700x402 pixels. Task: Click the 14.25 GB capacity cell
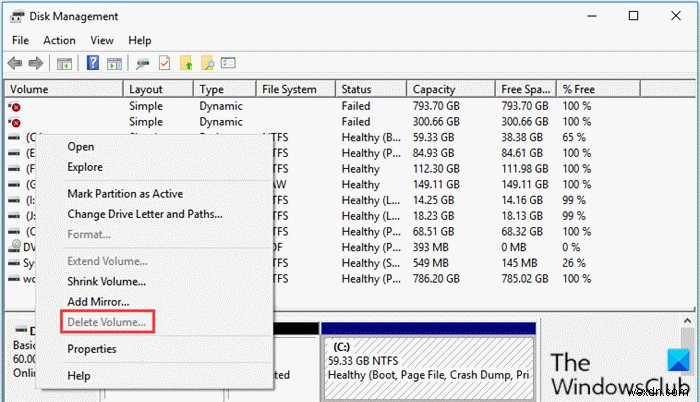[433, 200]
